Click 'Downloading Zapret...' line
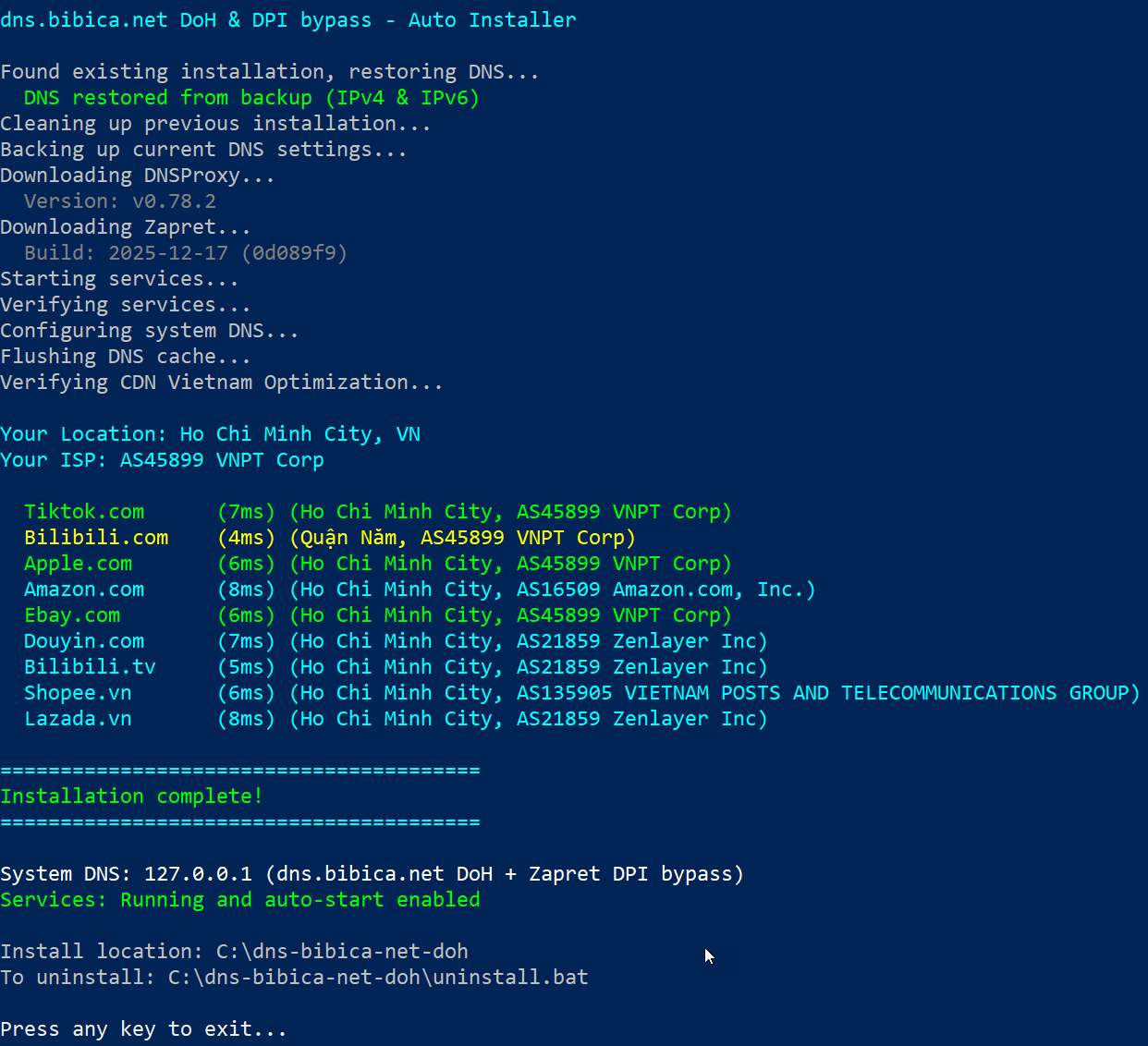Screen dimensions: 1148x1046 pos(126,227)
